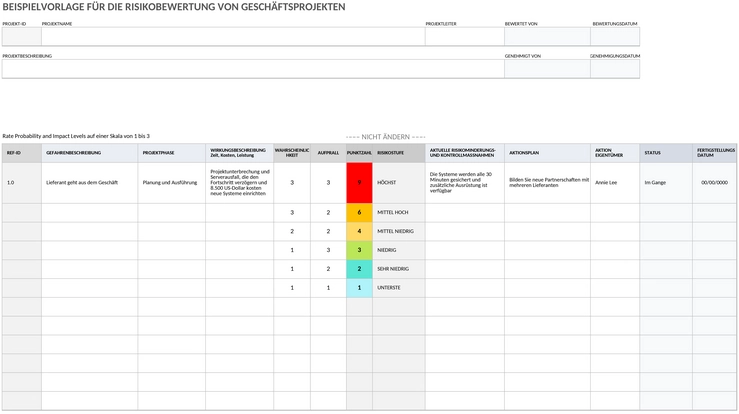Click the green score cell showing 3
The image size is (739, 414).
coord(359,250)
